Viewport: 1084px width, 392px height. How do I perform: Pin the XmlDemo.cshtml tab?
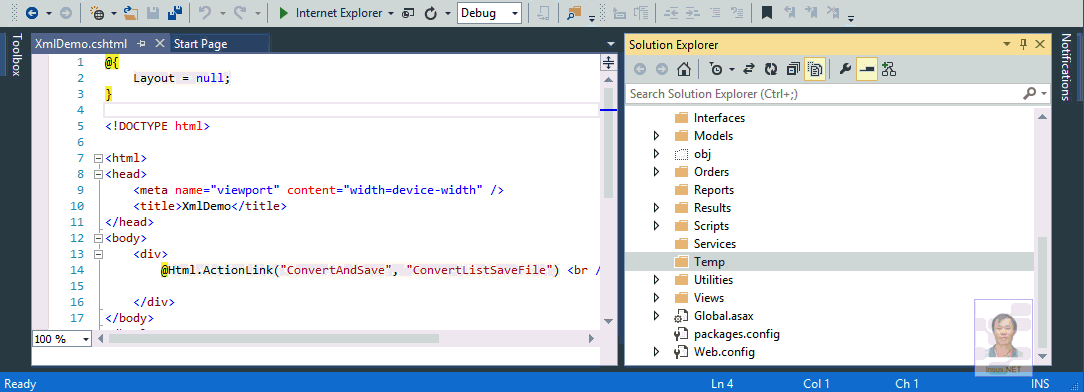pyautogui.click(x=142, y=44)
